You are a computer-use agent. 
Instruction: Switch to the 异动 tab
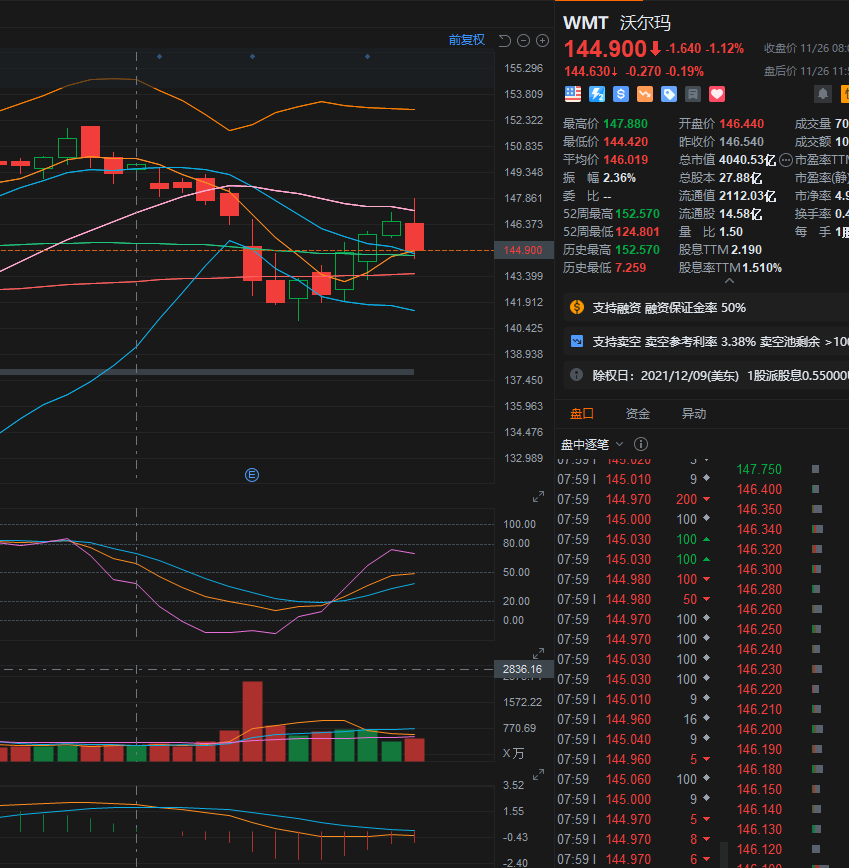(x=693, y=414)
